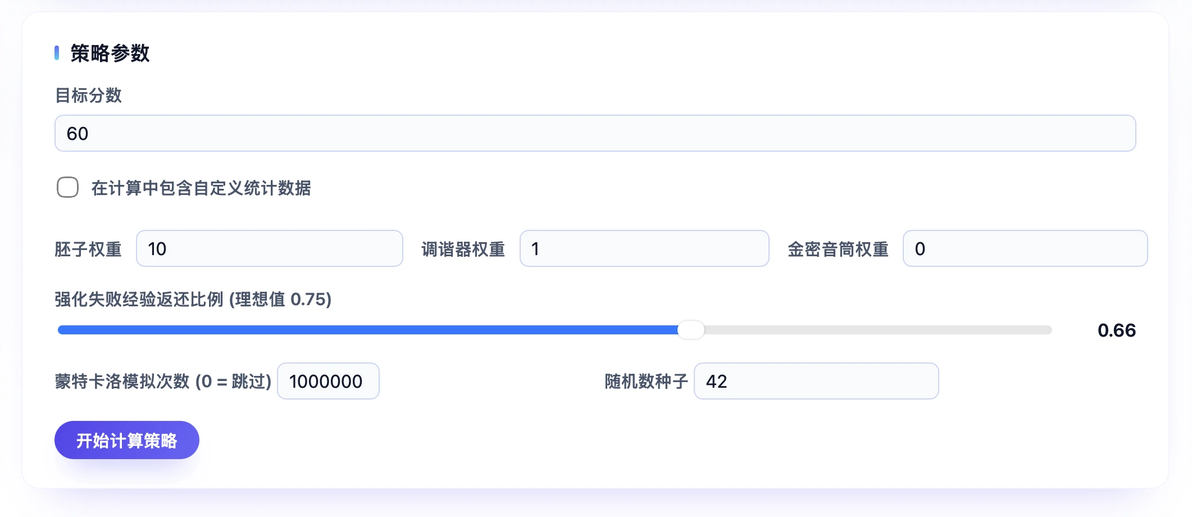1192x517 pixels.
Task: Click the 金密音筒权重 label text
Action: click(x=838, y=249)
